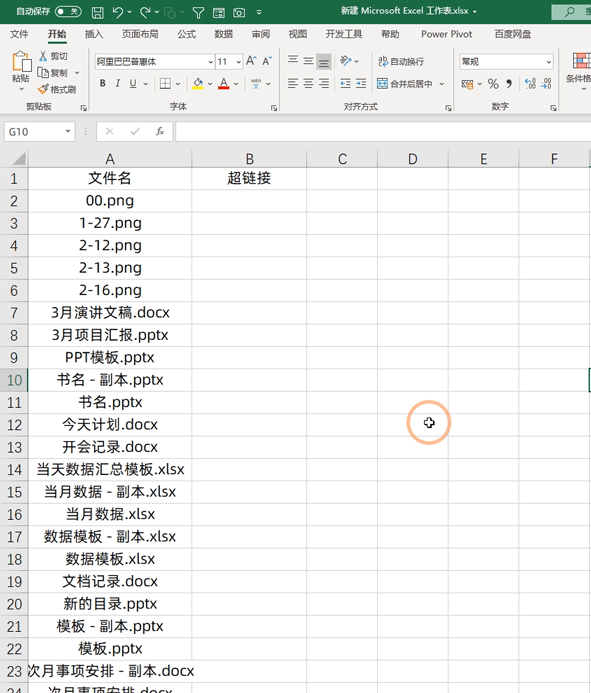Open the Customize Quick Access Toolbar dropdown

259,13
